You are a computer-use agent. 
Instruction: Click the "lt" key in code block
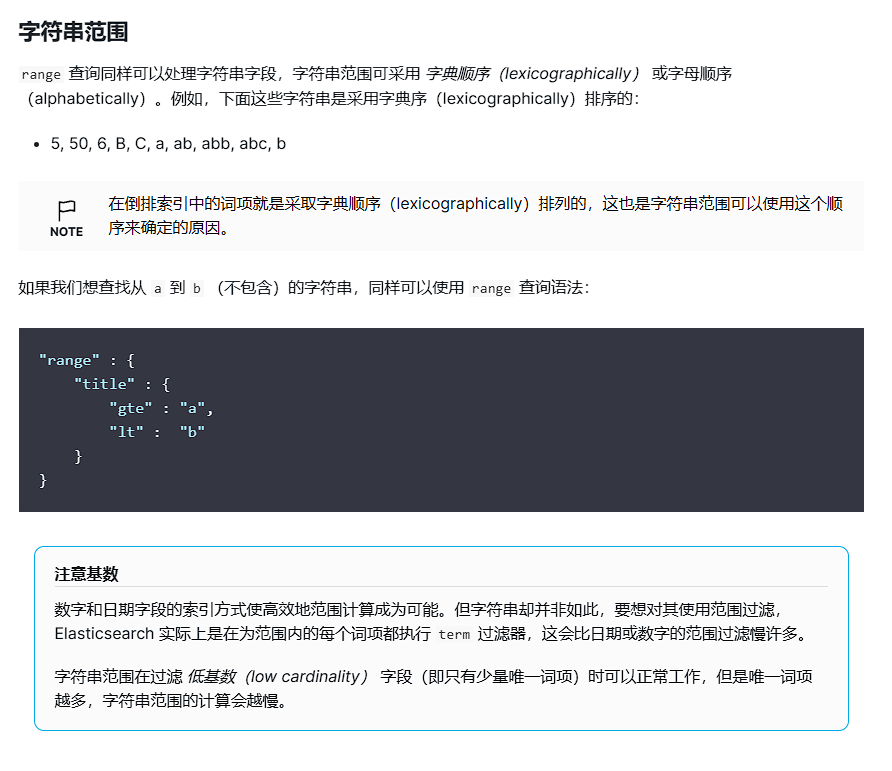pyautogui.click(x=127, y=431)
